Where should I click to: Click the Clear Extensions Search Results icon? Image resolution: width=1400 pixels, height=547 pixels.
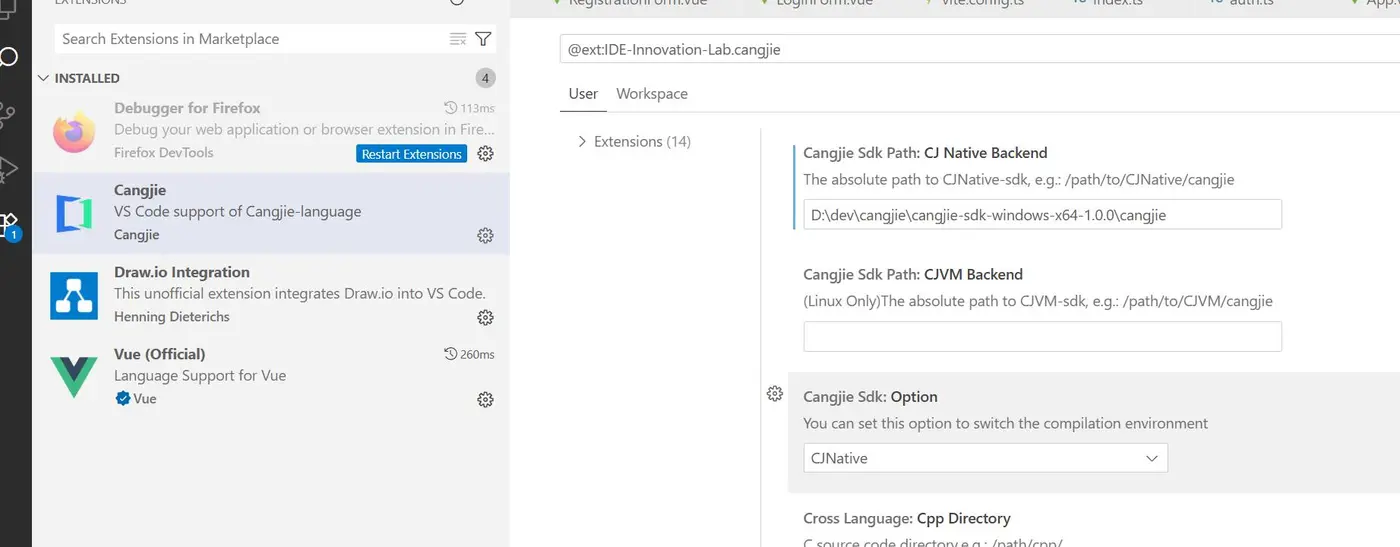(x=458, y=39)
